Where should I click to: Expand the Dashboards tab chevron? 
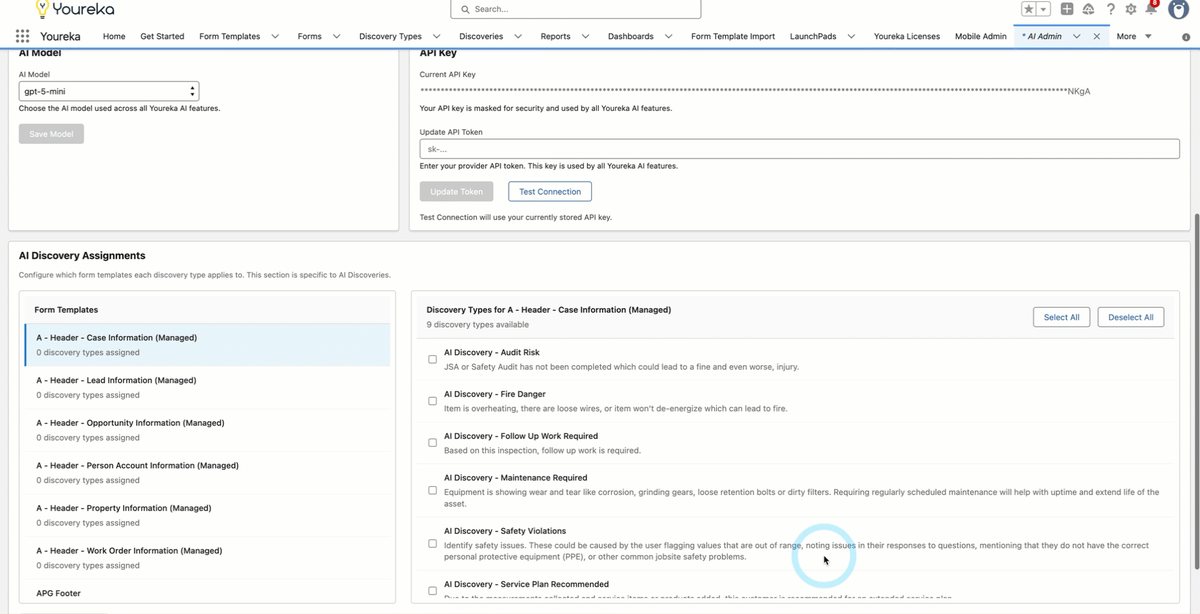[x=668, y=36]
